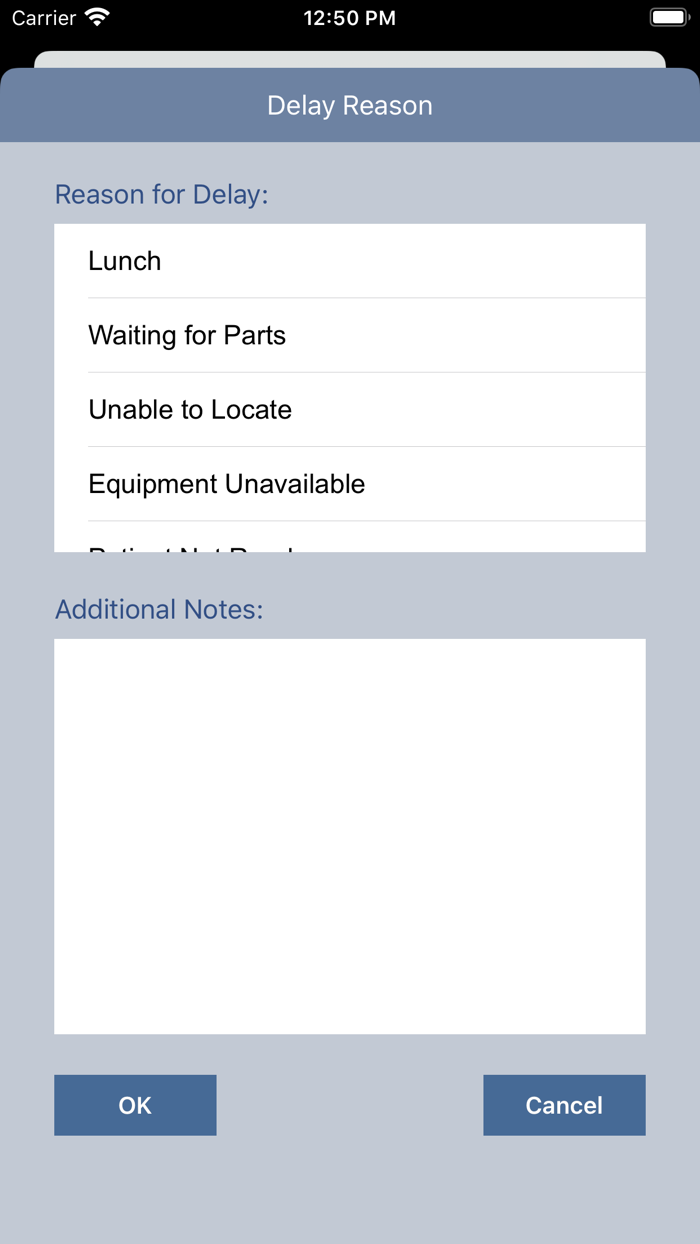Click the Additional Notes label
The image size is (700, 1244).
159,609
